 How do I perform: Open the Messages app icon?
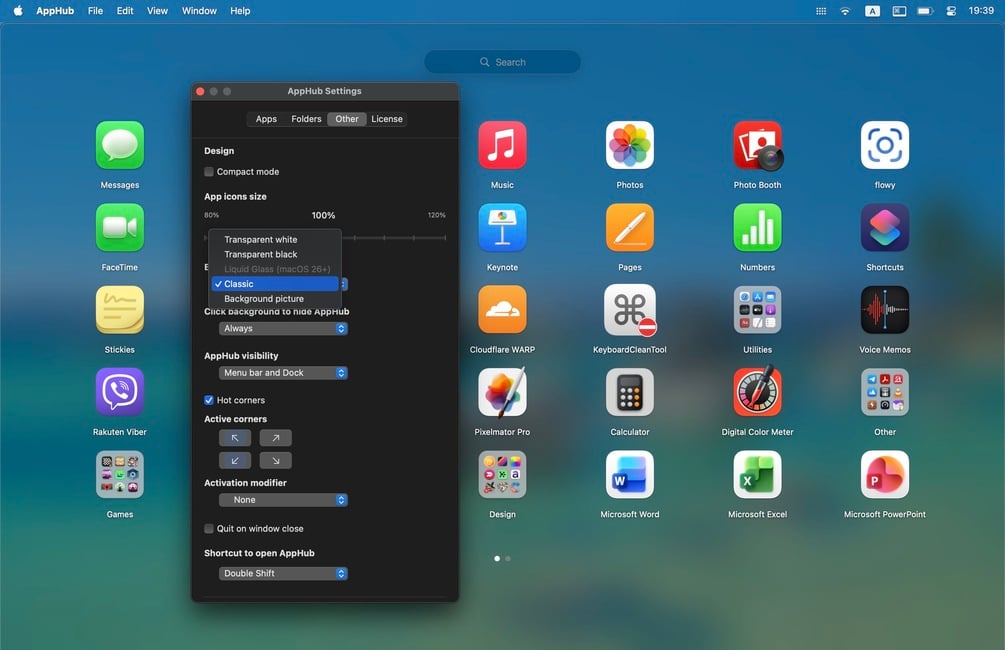120,145
